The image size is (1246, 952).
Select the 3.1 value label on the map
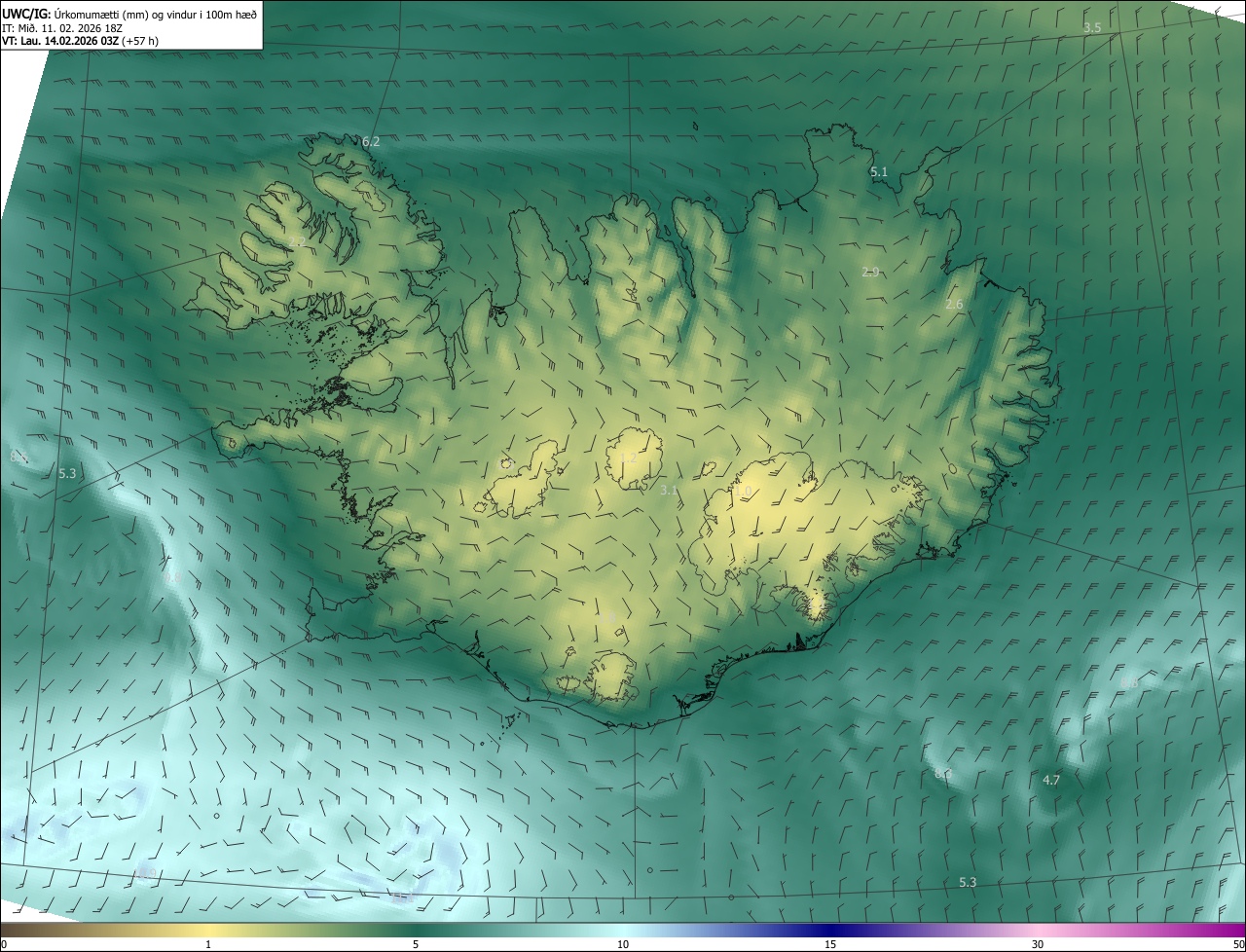point(668,490)
